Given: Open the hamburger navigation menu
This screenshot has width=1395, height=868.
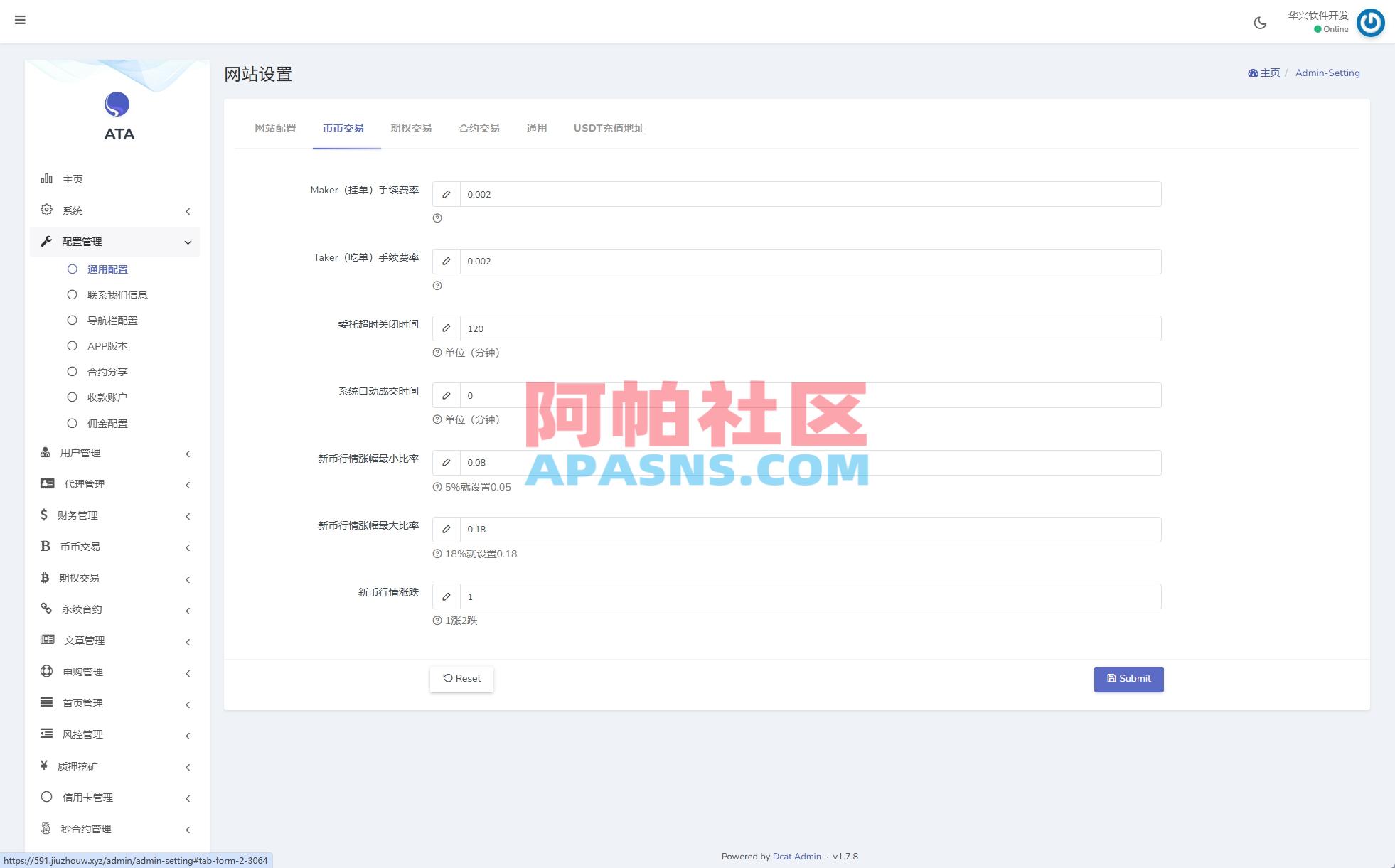Looking at the screenshot, I should tap(20, 20).
